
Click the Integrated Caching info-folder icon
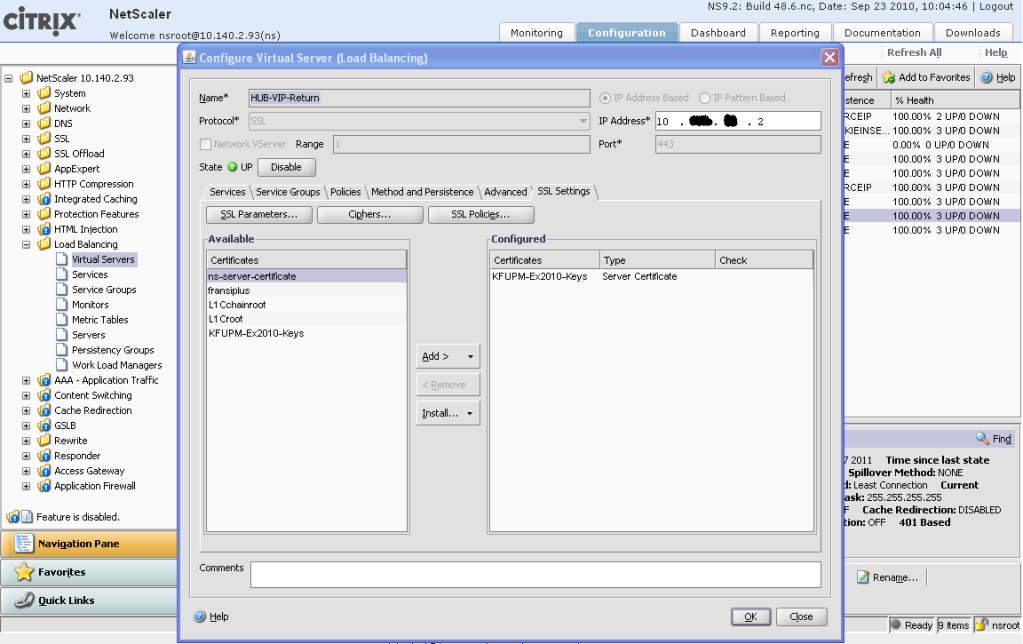(x=44, y=198)
